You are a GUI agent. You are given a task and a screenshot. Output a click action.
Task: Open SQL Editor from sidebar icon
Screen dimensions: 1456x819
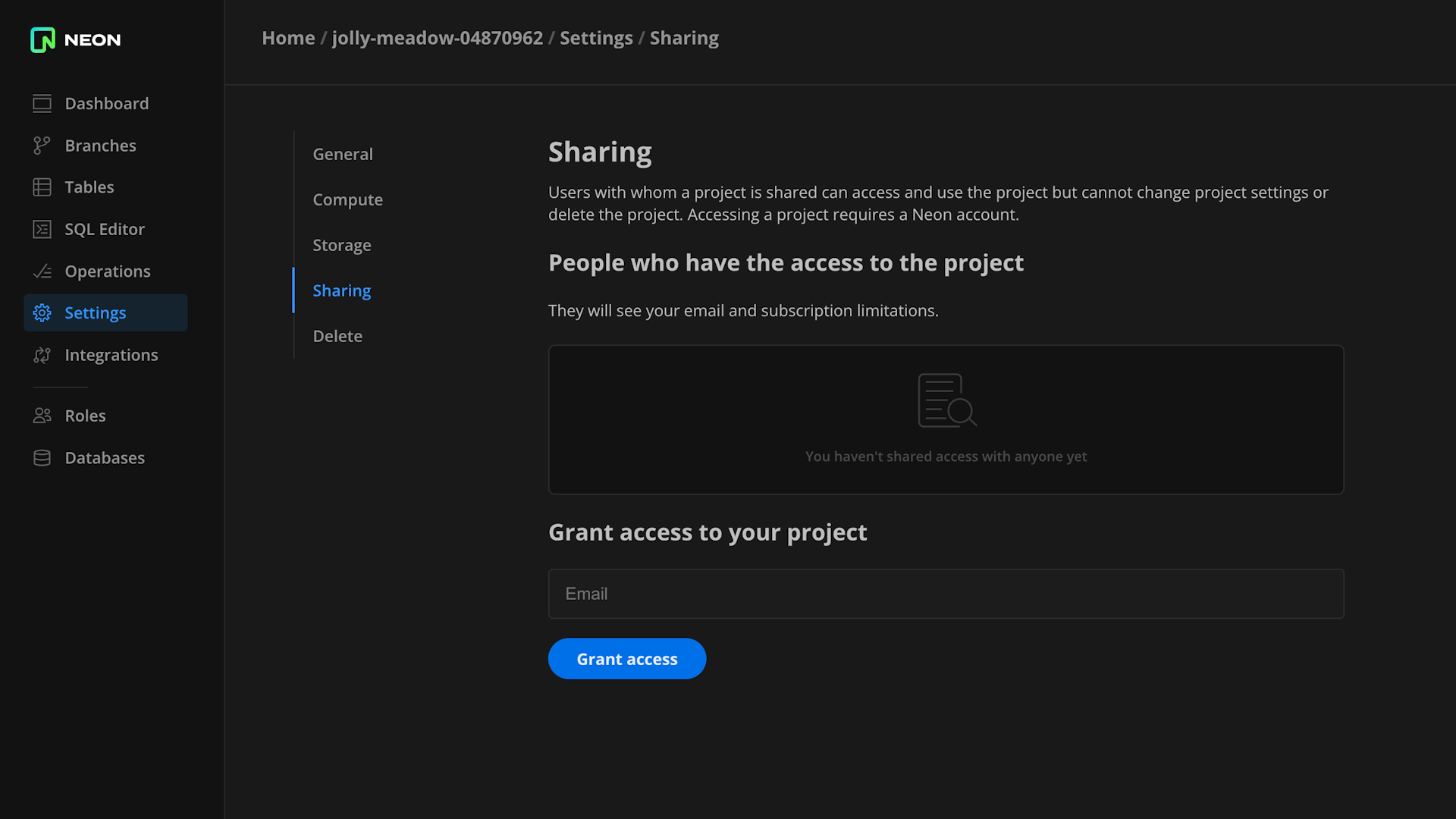(40, 229)
